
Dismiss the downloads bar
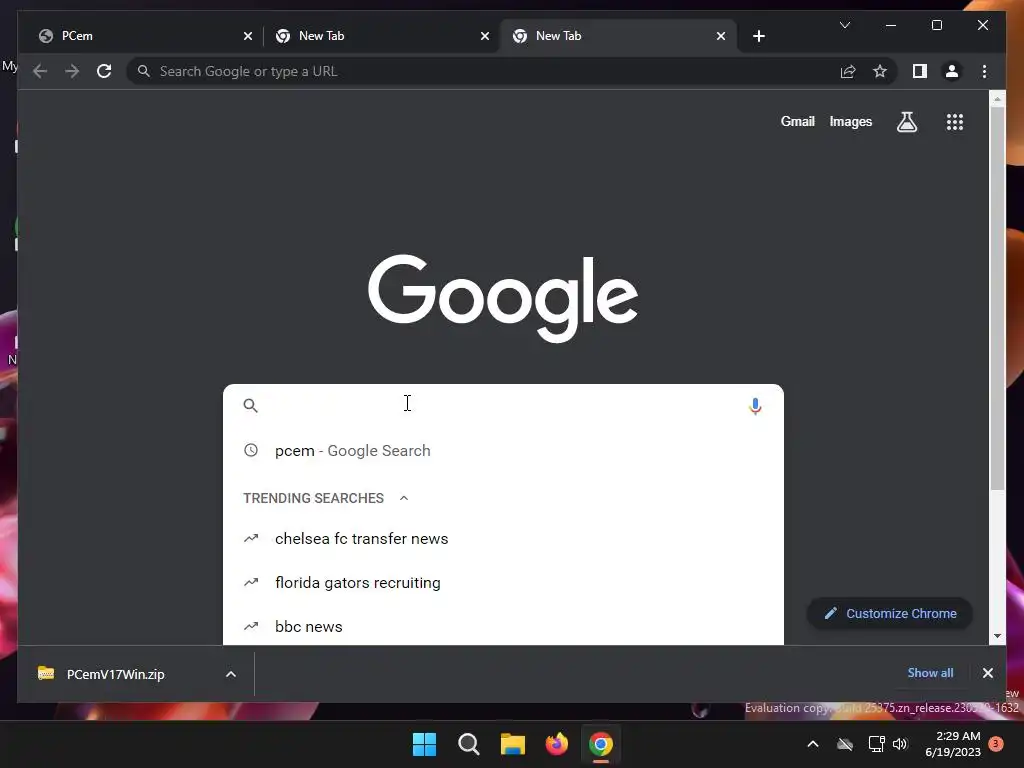[987, 673]
